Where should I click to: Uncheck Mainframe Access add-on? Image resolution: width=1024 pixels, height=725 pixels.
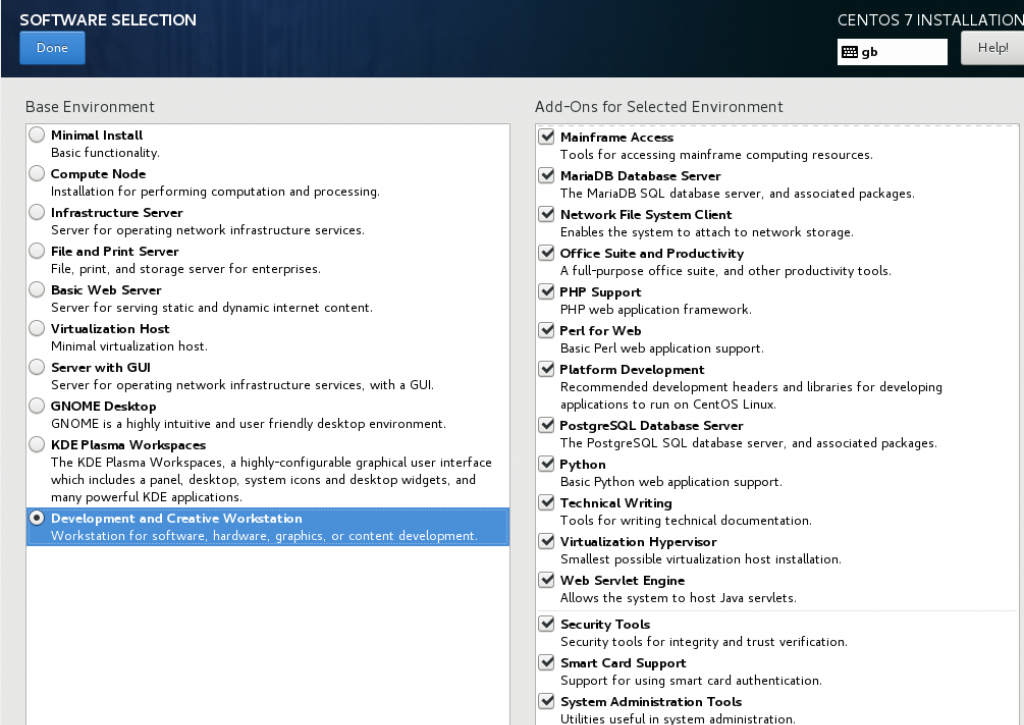coord(547,137)
